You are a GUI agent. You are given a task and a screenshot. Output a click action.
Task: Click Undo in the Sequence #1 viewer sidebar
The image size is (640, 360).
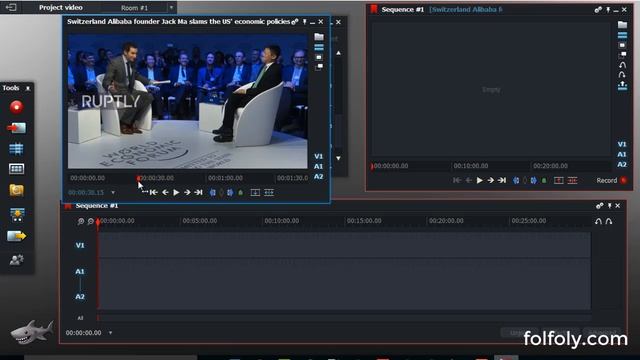click(622, 65)
